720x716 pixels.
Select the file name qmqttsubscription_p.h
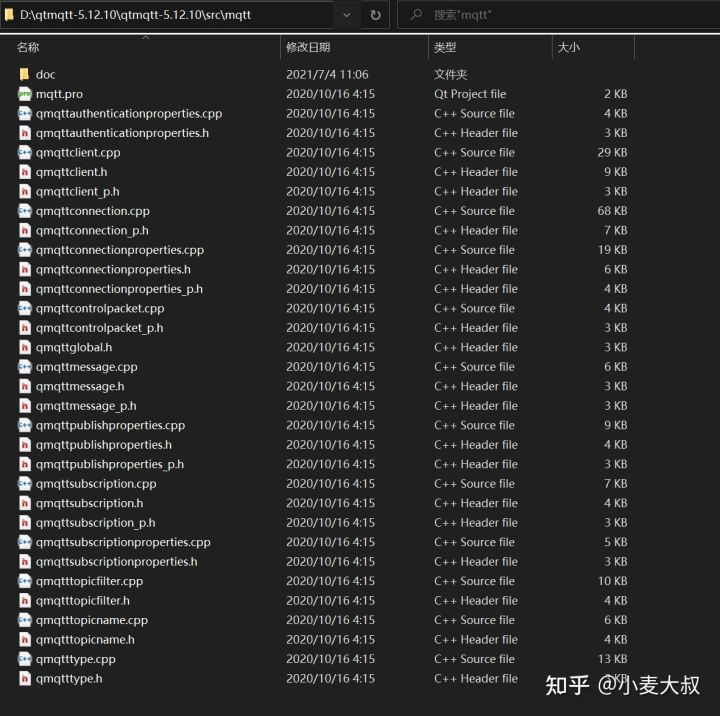pyautogui.click(x=96, y=523)
